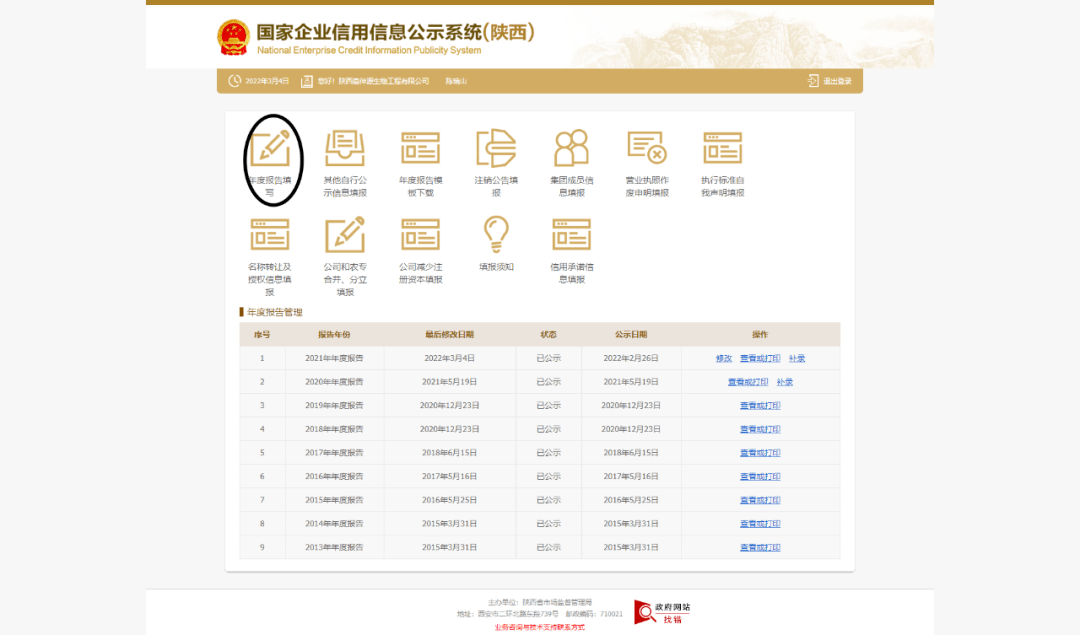Screen dimensions: 1080x635
Task: Click the clock icon beside the date
Action: point(235,81)
